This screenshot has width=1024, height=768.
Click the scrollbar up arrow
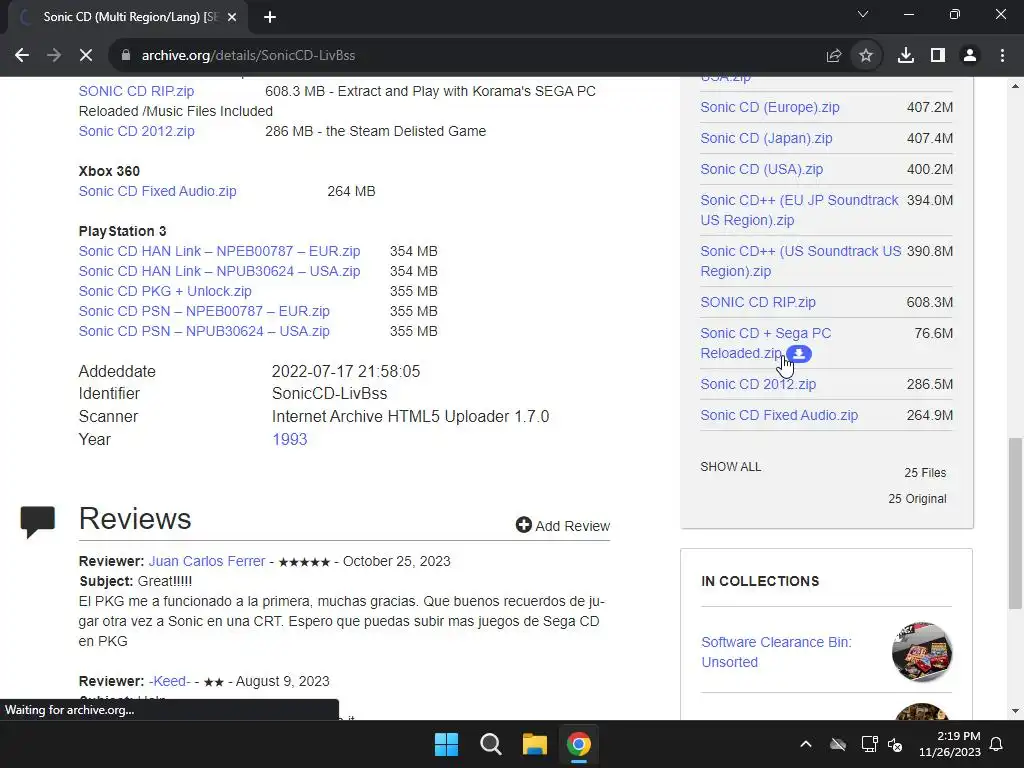(x=1016, y=86)
